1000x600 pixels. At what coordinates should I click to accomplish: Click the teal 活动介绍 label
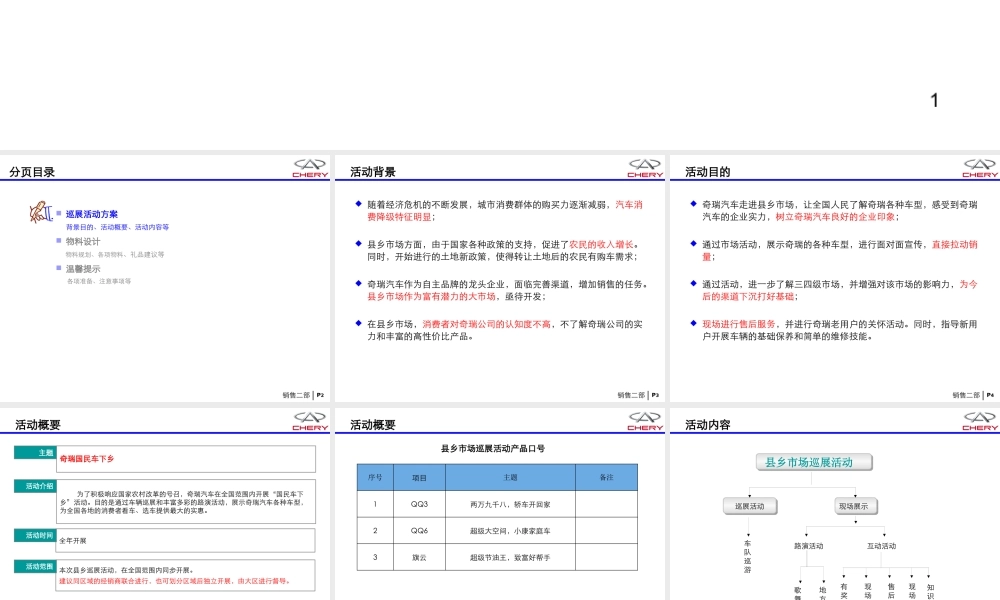click(x=35, y=486)
